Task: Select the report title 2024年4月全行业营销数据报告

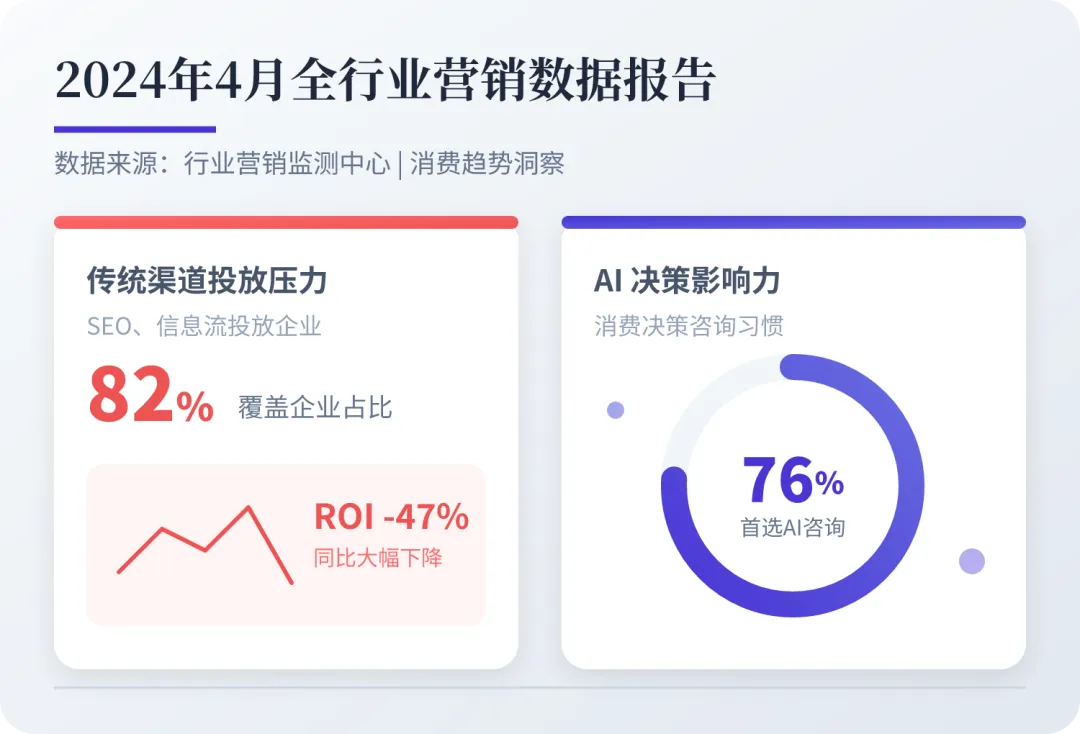Action: pyautogui.click(x=385, y=81)
